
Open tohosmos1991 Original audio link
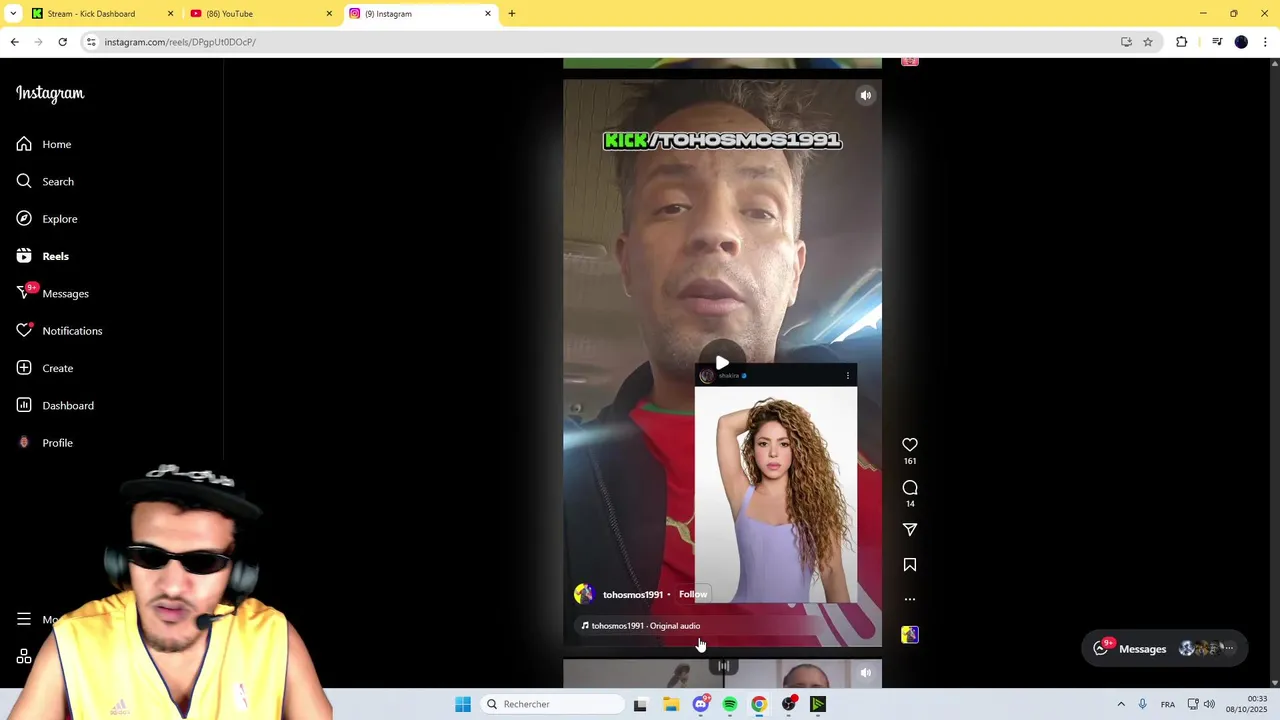[646, 626]
